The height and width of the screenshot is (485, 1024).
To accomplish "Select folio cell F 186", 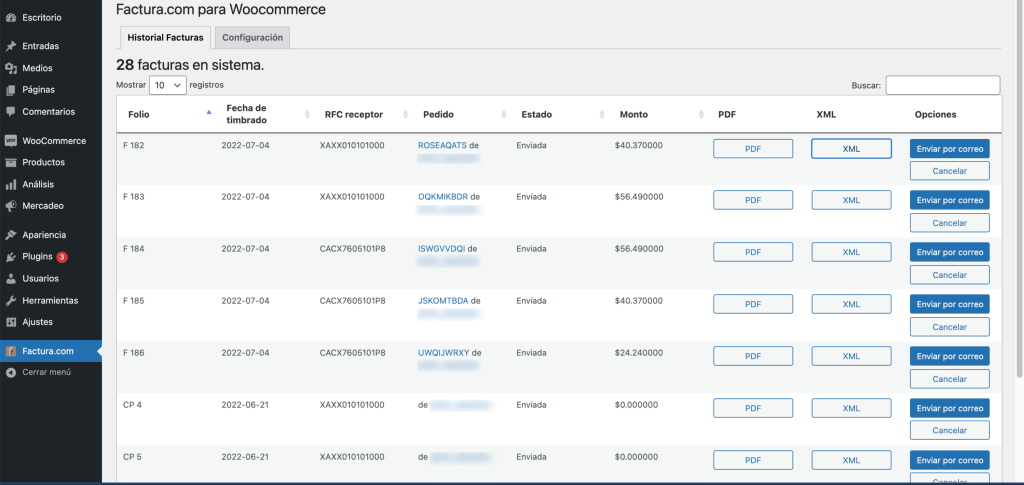I will 133,352.
